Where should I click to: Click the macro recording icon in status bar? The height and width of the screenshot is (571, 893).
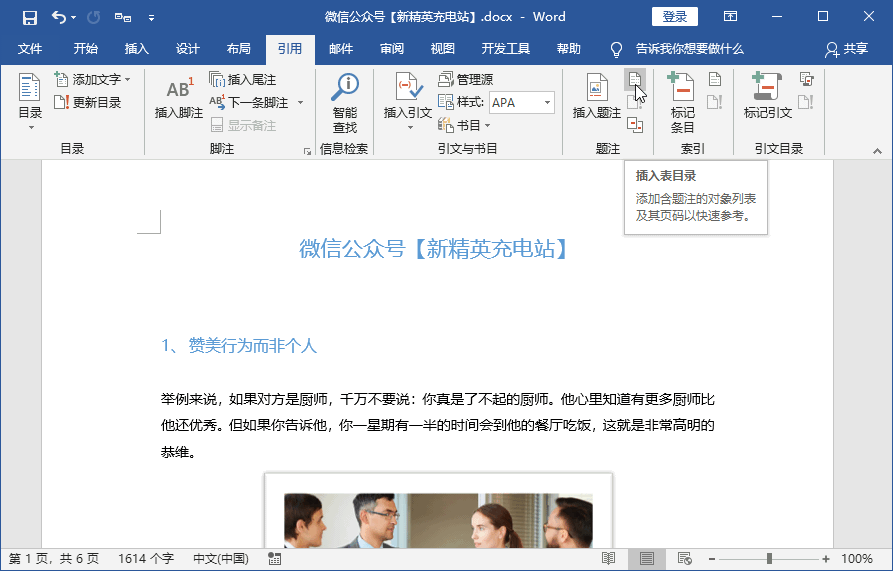275,559
